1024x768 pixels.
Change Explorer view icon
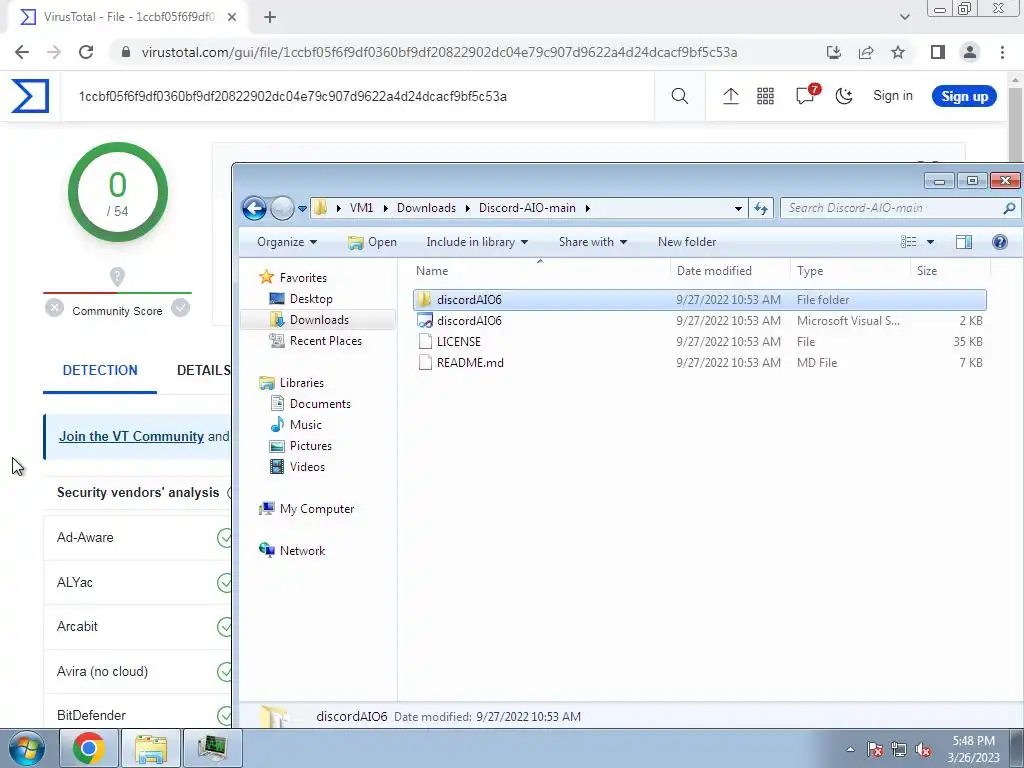click(908, 242)
